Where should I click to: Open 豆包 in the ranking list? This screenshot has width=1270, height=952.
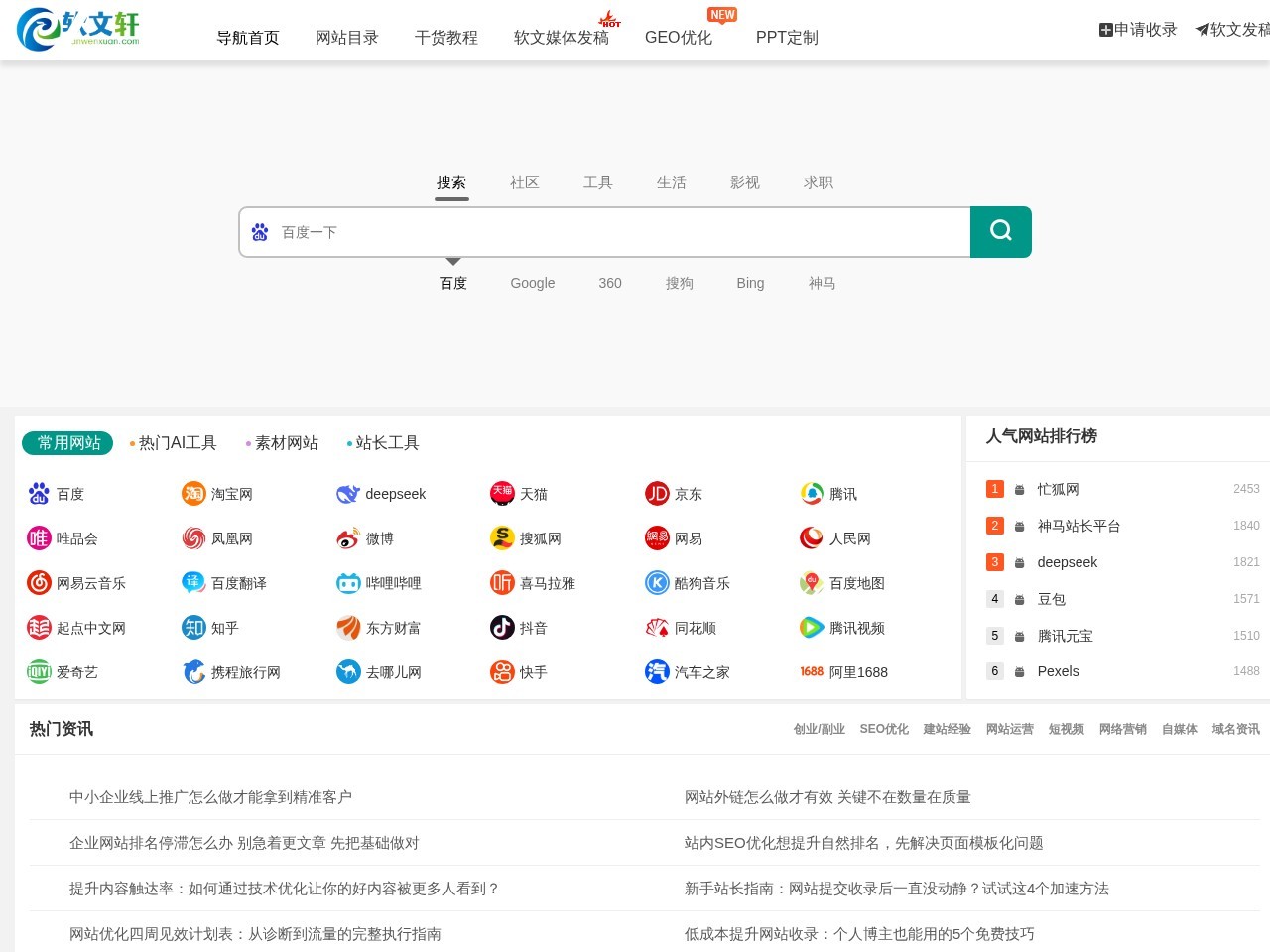tap(1052, 599)
